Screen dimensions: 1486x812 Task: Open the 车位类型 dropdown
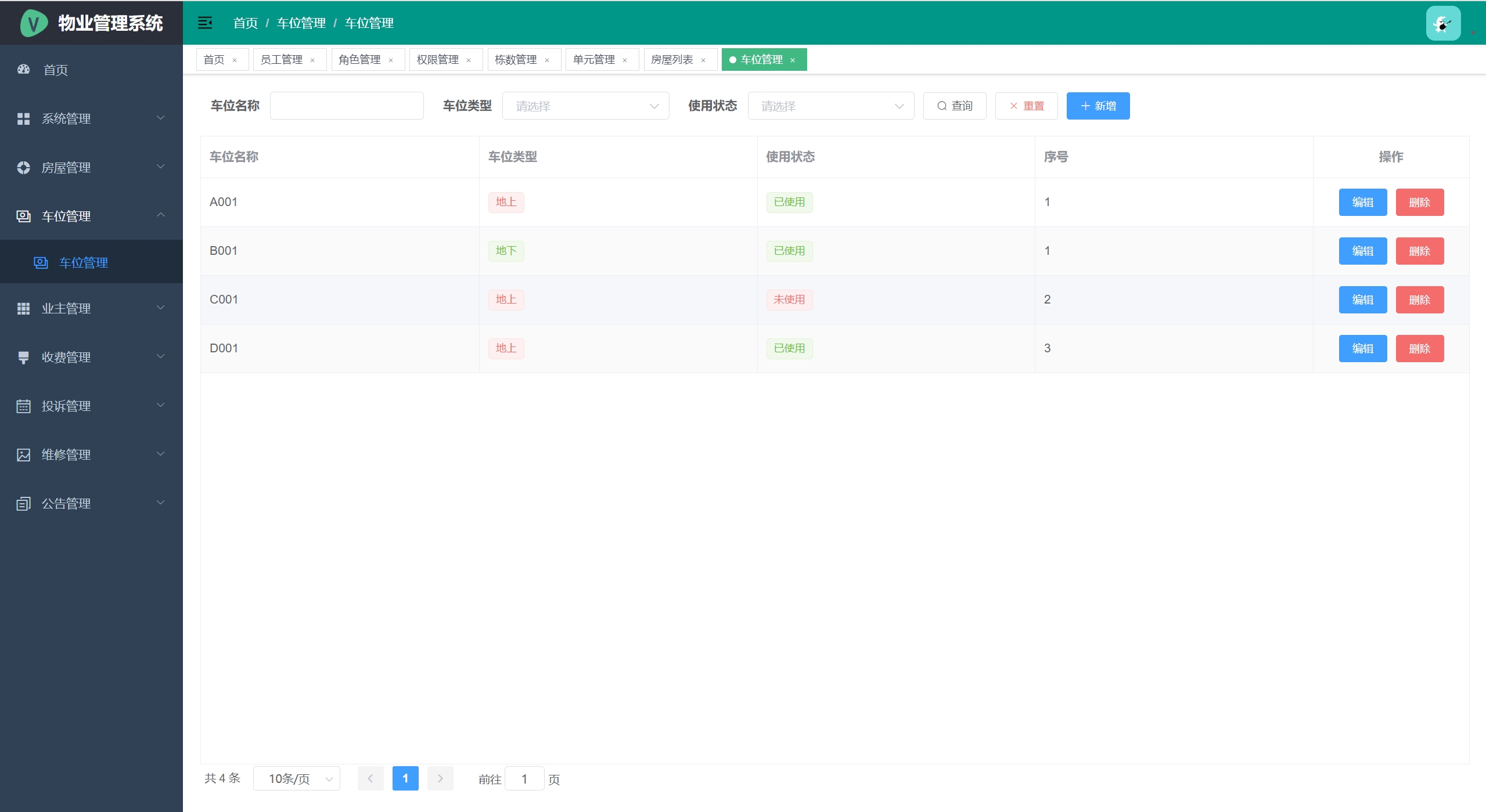pyautogui.click(x=585, y=106)
